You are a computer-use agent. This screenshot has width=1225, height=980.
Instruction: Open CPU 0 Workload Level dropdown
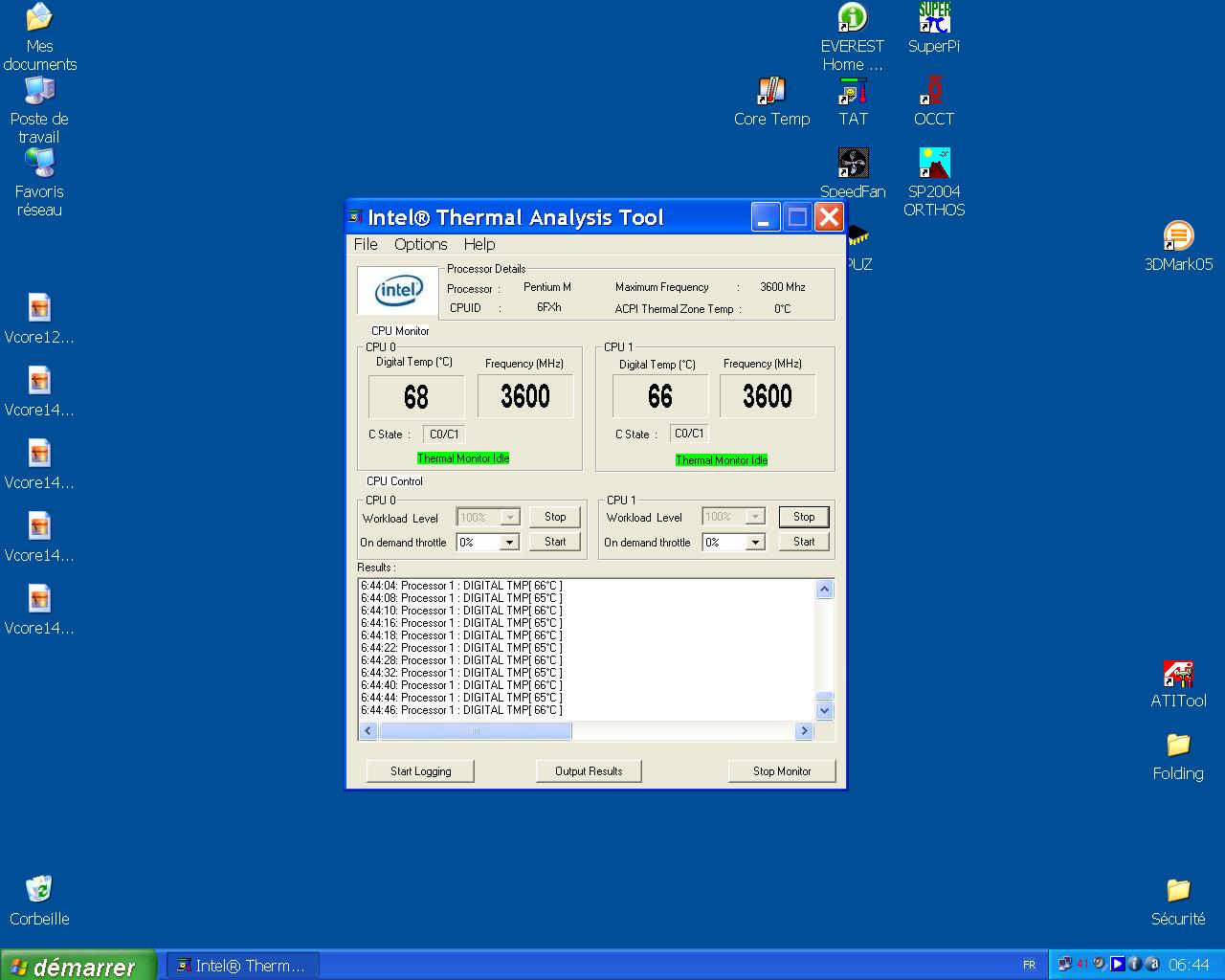click(509, 518)
